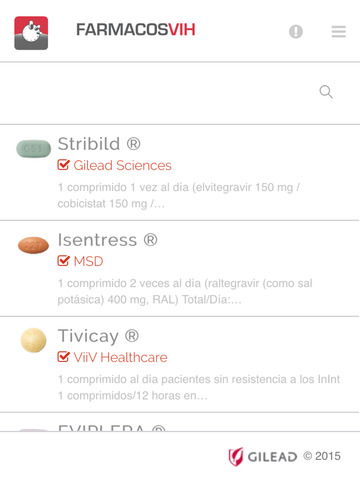Toggle the MSD checkbox

pos(63,261)
